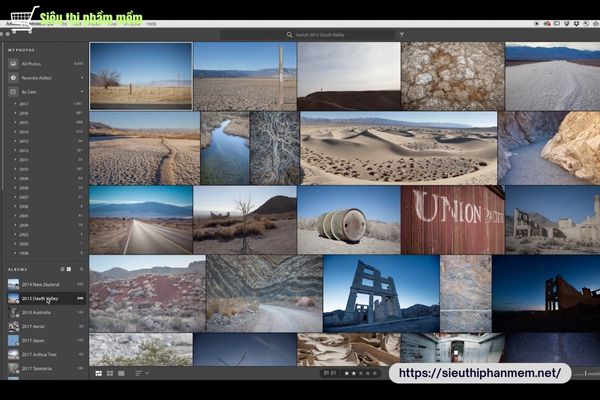This screenshot has height=400, width=600.
Task: Expand the Recently Added arrow
Action: 82,78
